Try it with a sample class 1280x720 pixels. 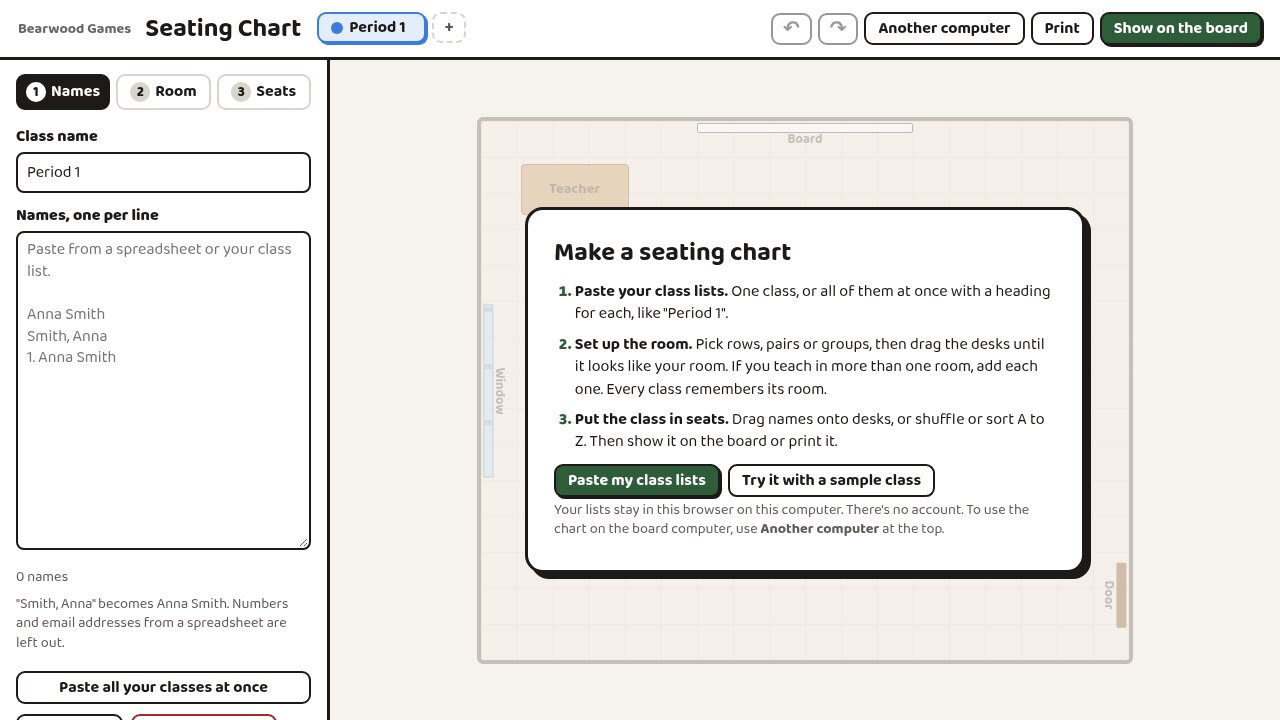click(831, 480)
